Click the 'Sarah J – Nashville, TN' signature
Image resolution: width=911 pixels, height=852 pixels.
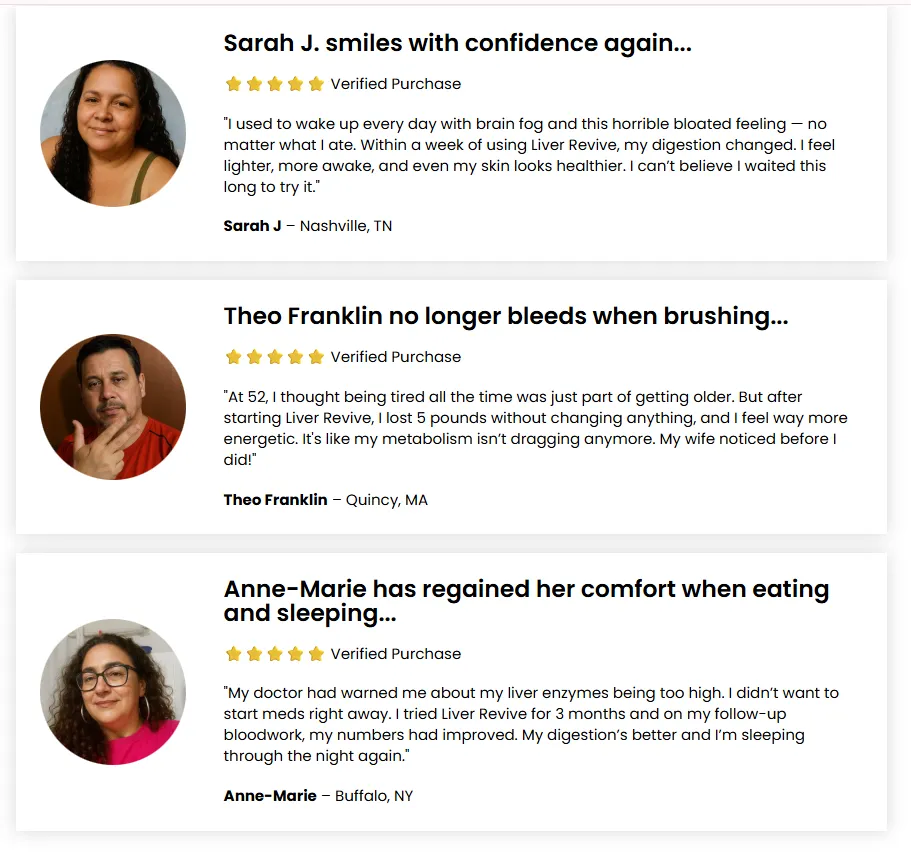308,226
